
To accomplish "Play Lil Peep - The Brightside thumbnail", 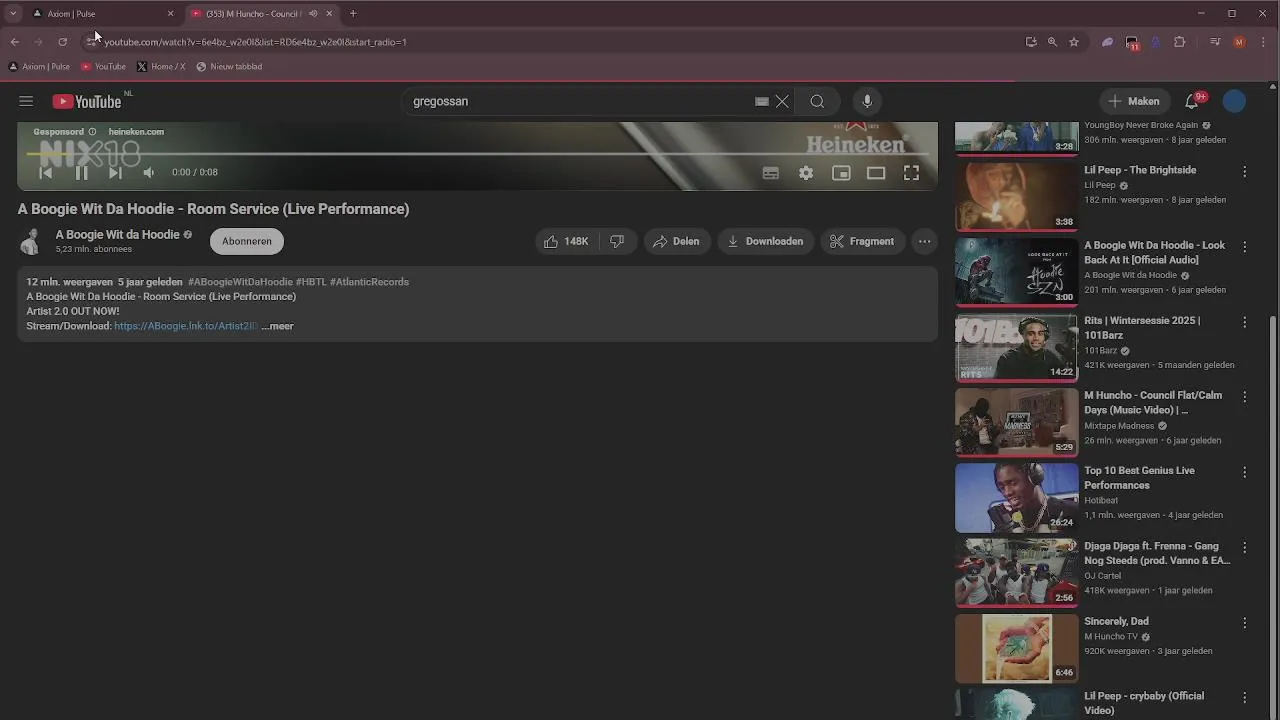I will click(x=1016, y=197).
